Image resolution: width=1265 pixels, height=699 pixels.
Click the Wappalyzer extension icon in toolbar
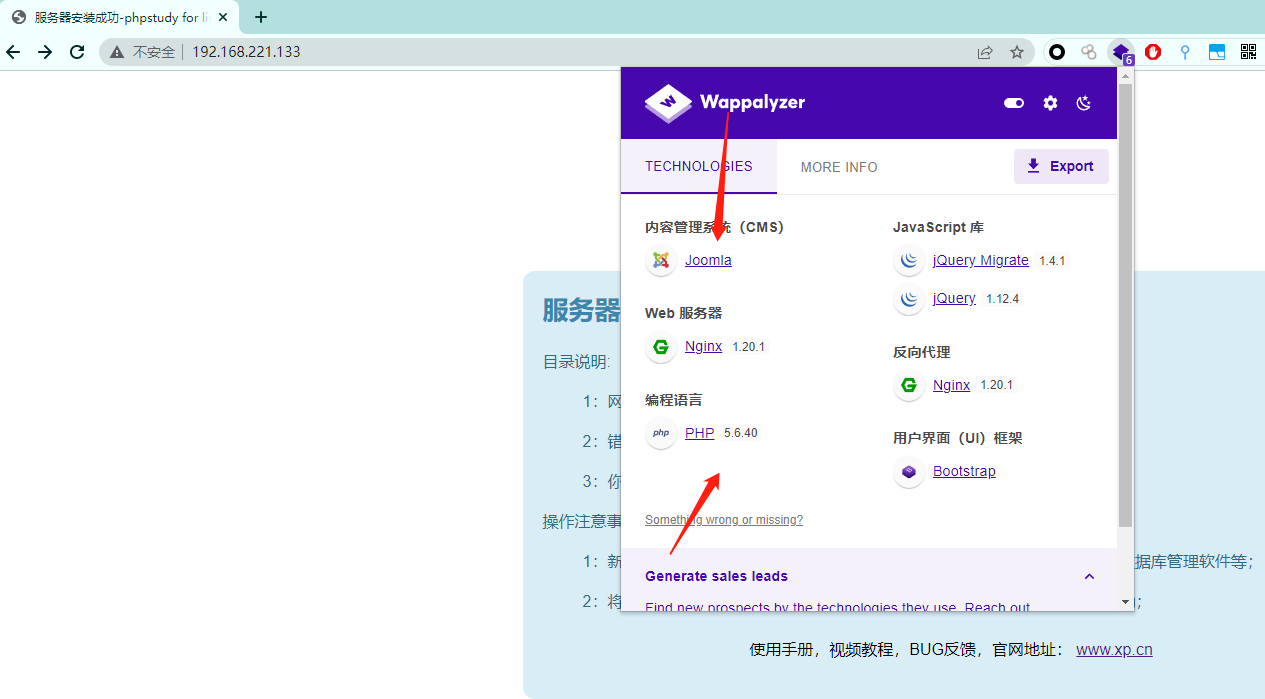click(1121, 52)
